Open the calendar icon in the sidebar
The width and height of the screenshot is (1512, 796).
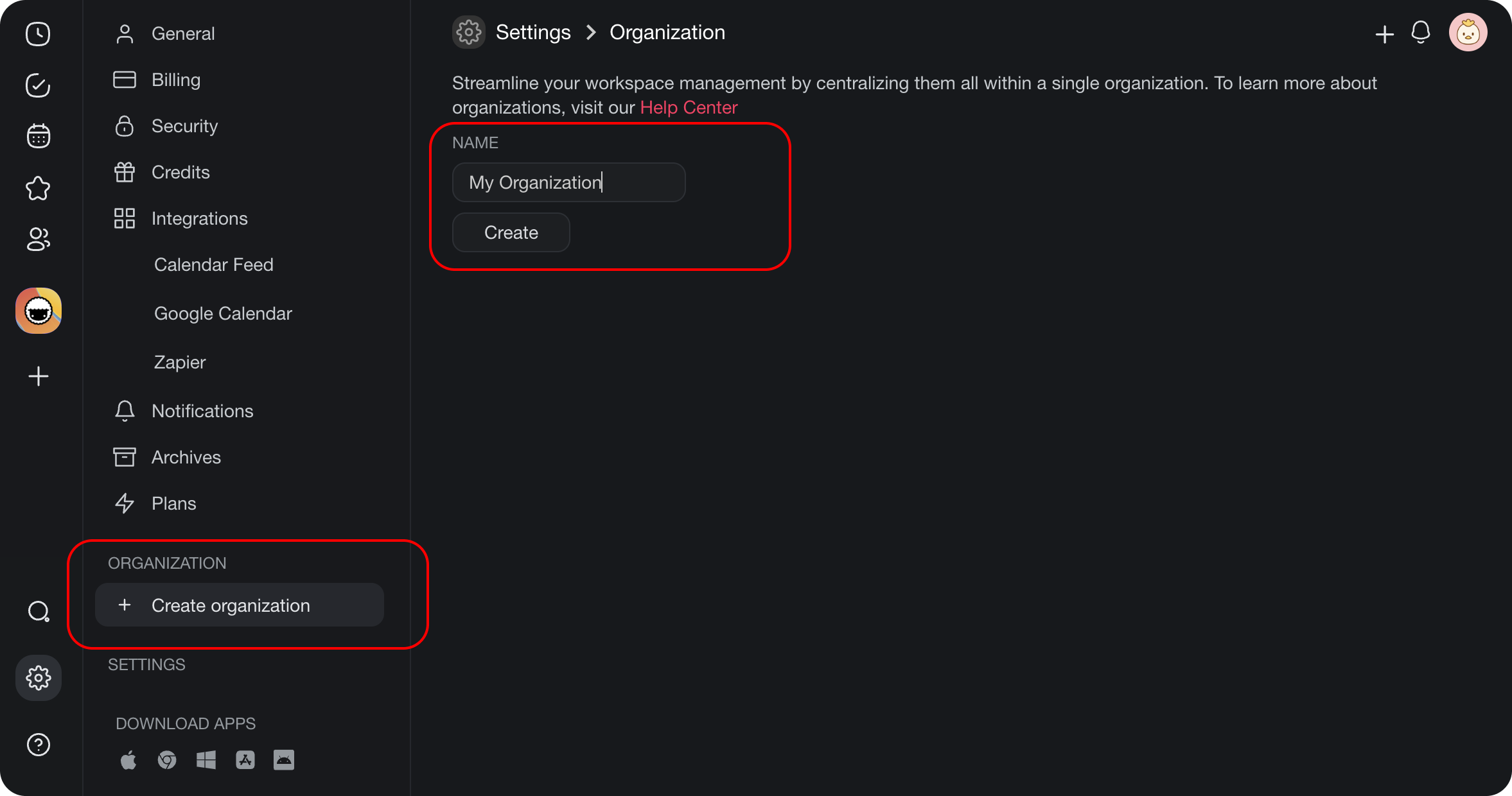point(38,136)
